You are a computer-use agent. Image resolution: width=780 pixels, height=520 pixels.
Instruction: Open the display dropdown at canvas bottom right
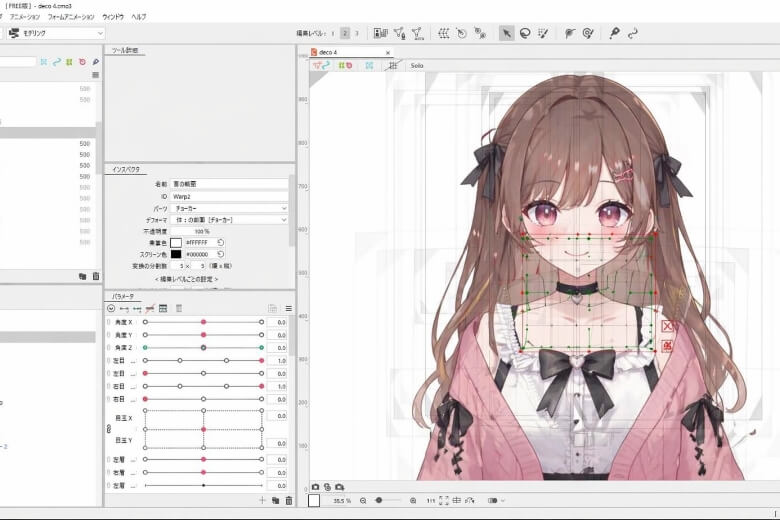click(496, 501)
